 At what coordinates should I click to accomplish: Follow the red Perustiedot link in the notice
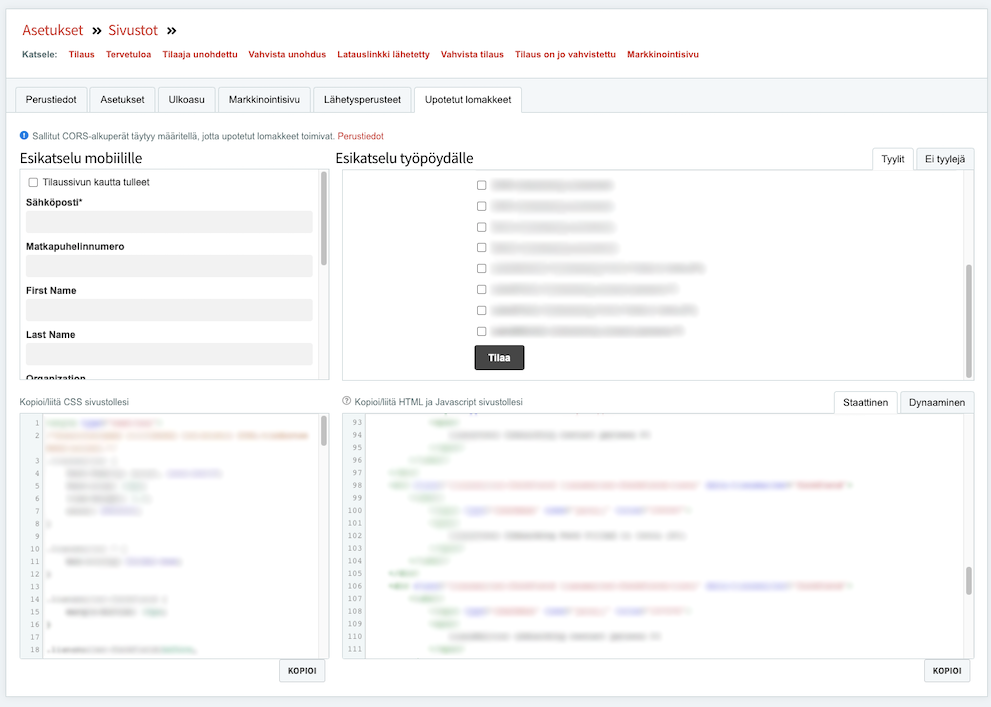click(x=360, y=136)
